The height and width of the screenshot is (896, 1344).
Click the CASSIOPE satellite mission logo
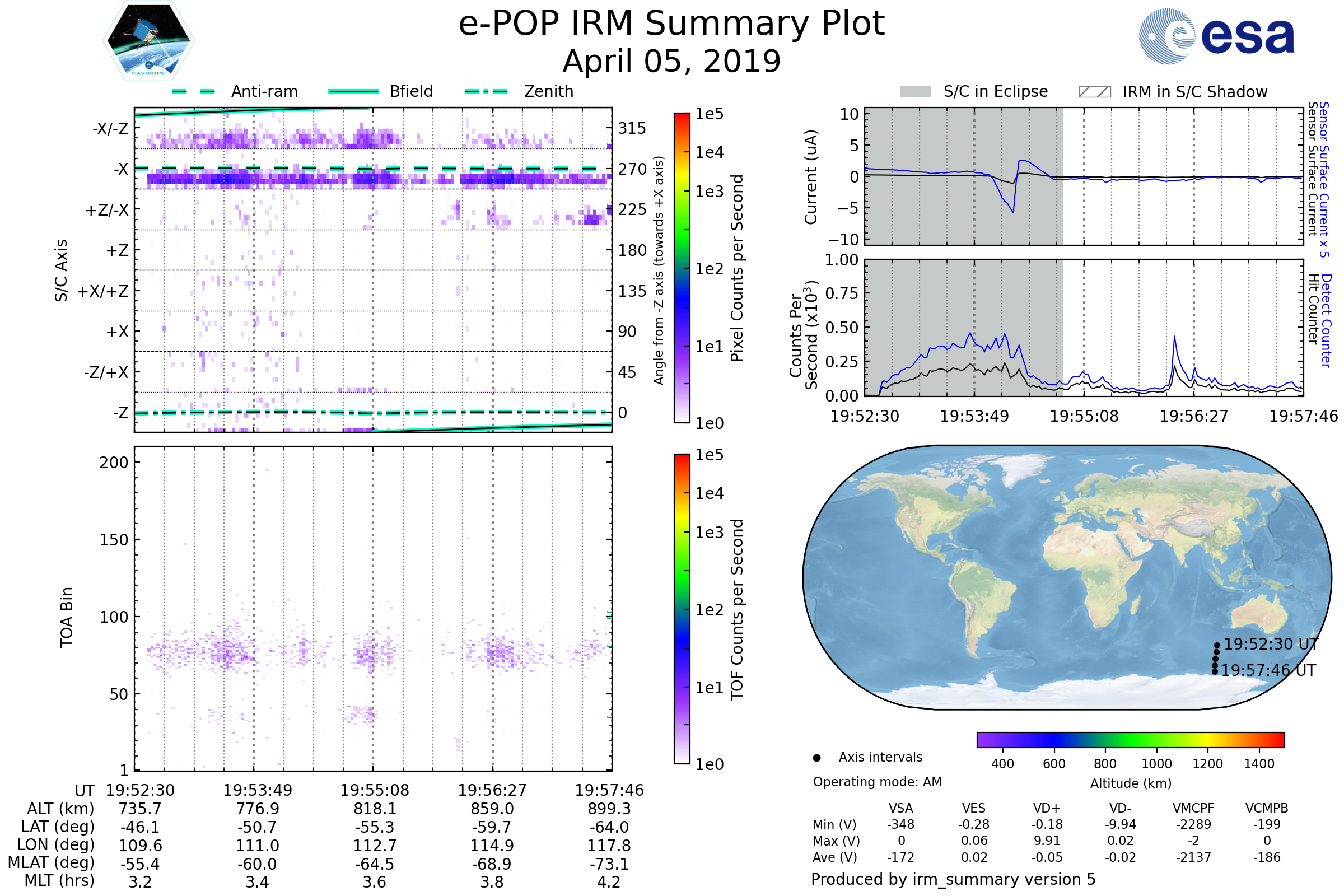tap(148, 41)
